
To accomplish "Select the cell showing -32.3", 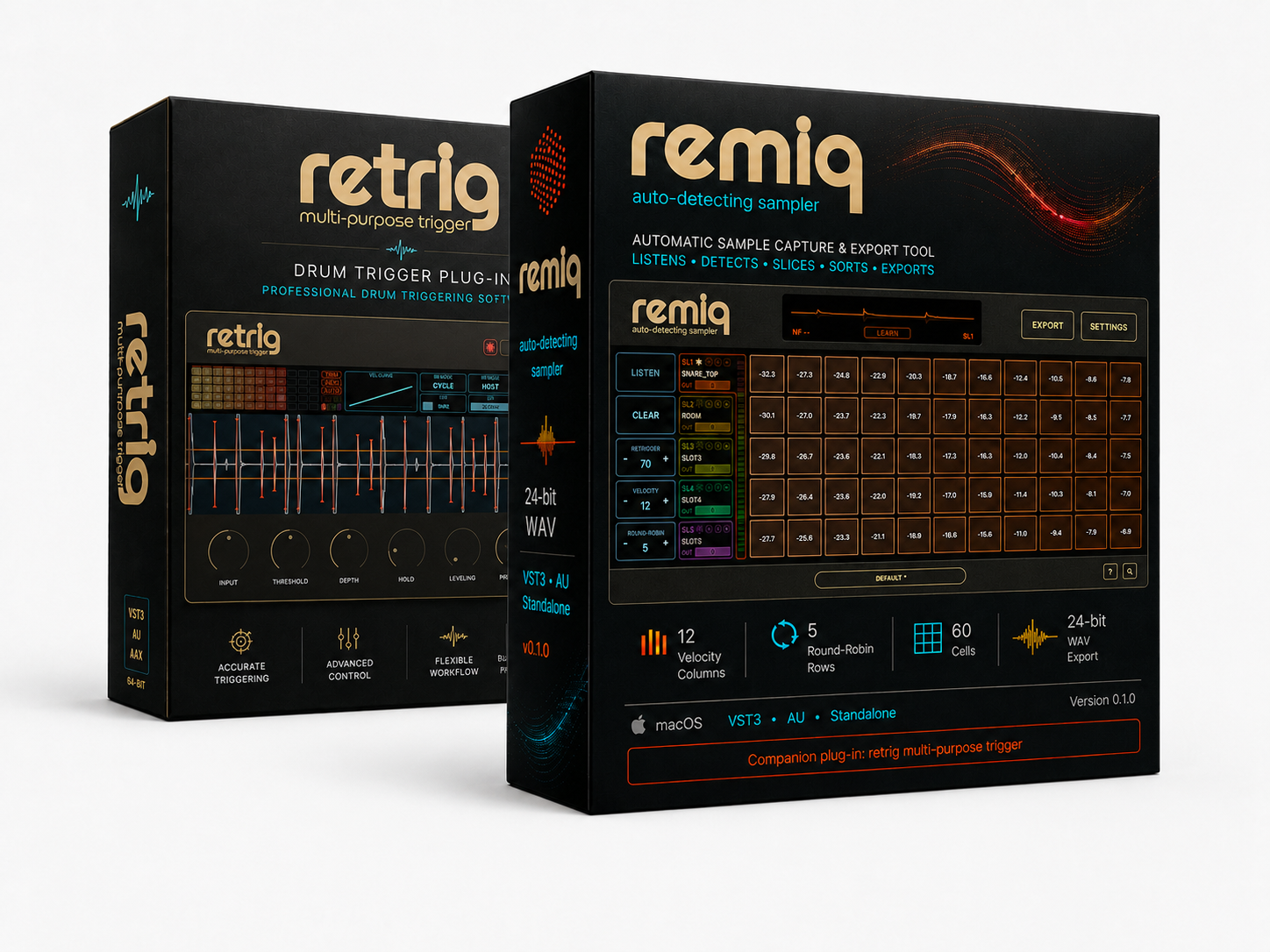I will coord(767,374).
